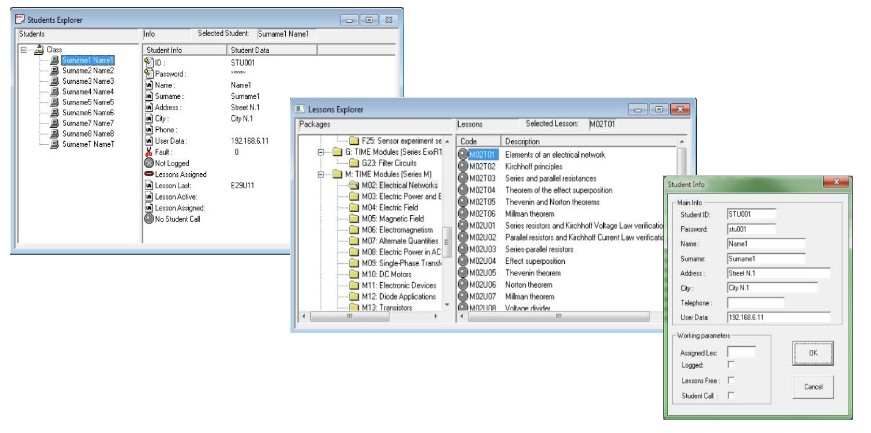Select student Surname3 Name3 icon in tree
Image resolution: width=871 pixels, height=433 pixels.
pyautogui.click(x=54, y=81)
